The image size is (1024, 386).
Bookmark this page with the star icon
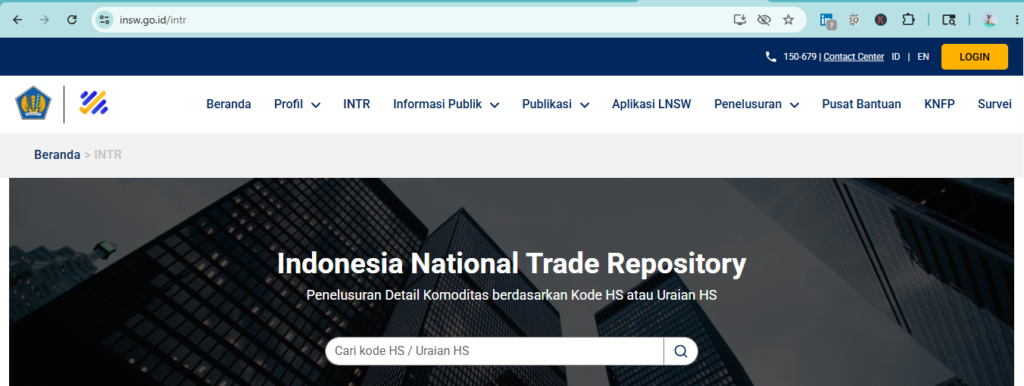click(x=788, y=20)
